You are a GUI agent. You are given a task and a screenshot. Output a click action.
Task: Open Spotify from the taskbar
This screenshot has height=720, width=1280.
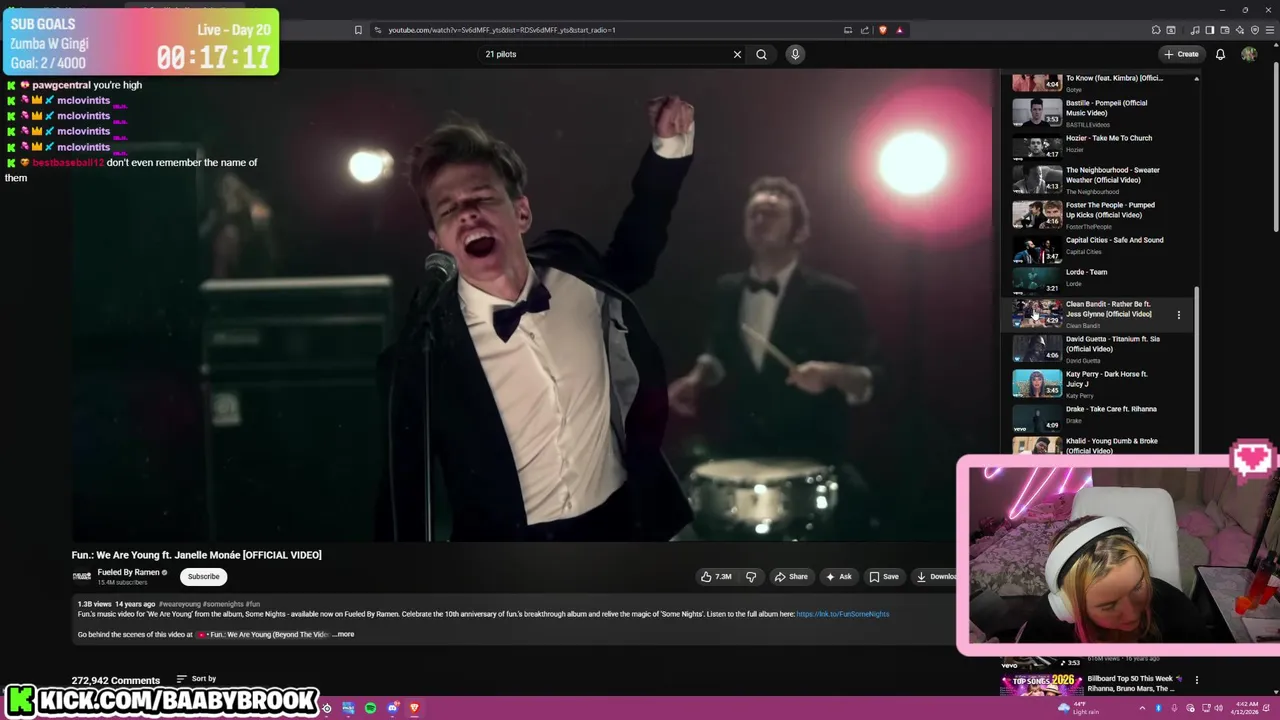(370, 708)
